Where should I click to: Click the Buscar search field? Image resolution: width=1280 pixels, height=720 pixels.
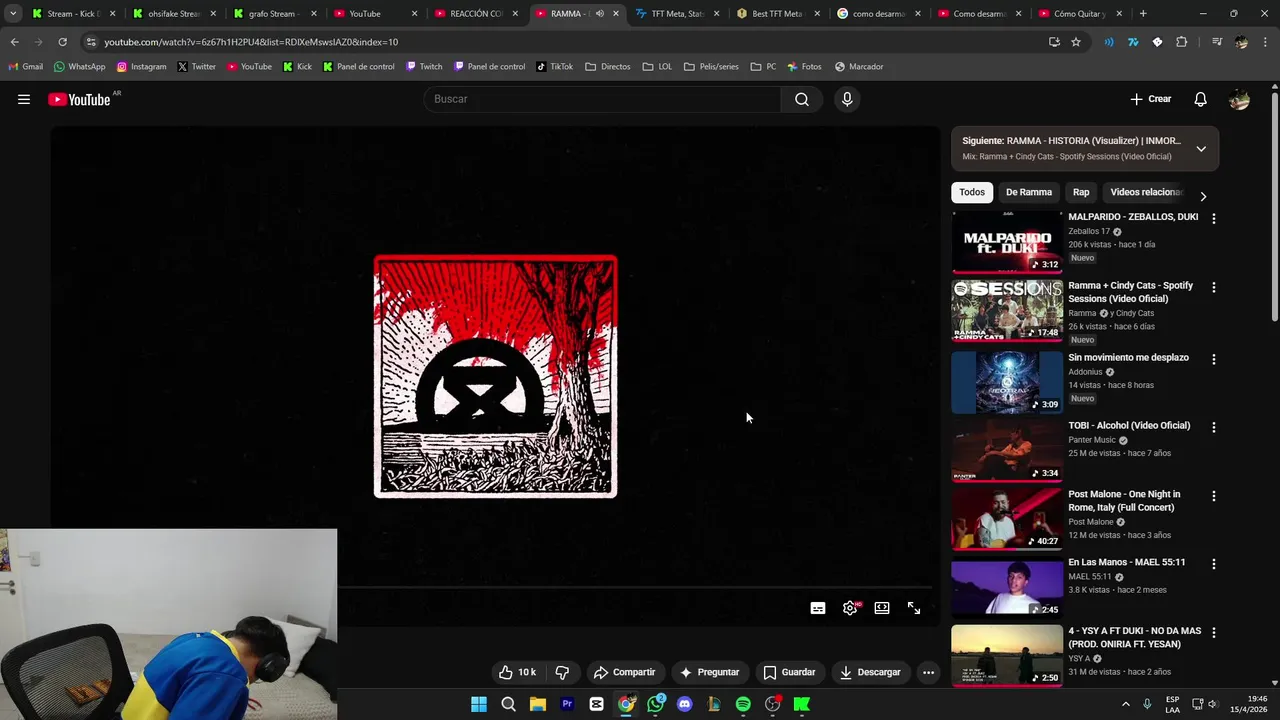point(602,99)
